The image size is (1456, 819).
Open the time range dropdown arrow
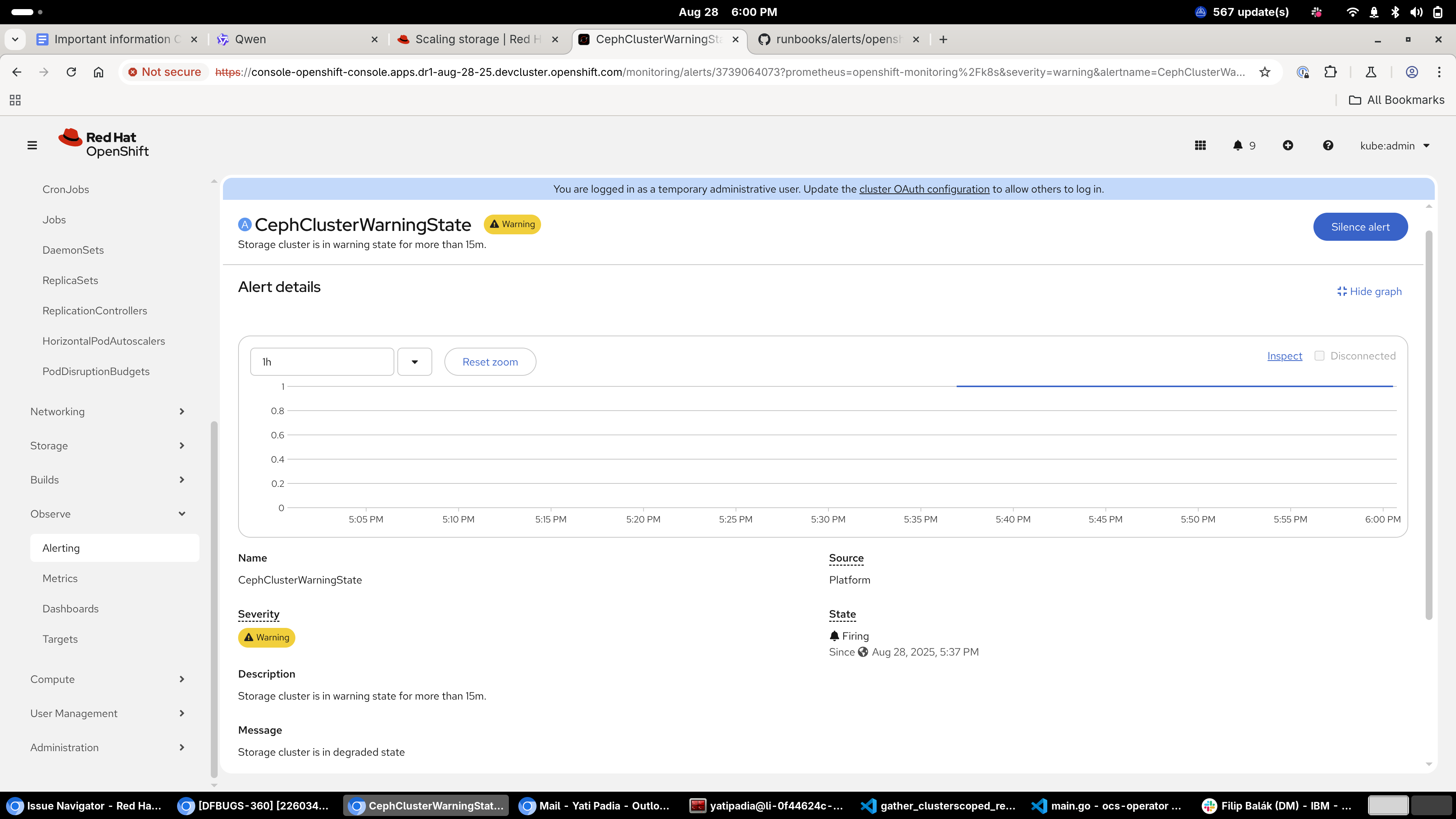pos(414,362)
